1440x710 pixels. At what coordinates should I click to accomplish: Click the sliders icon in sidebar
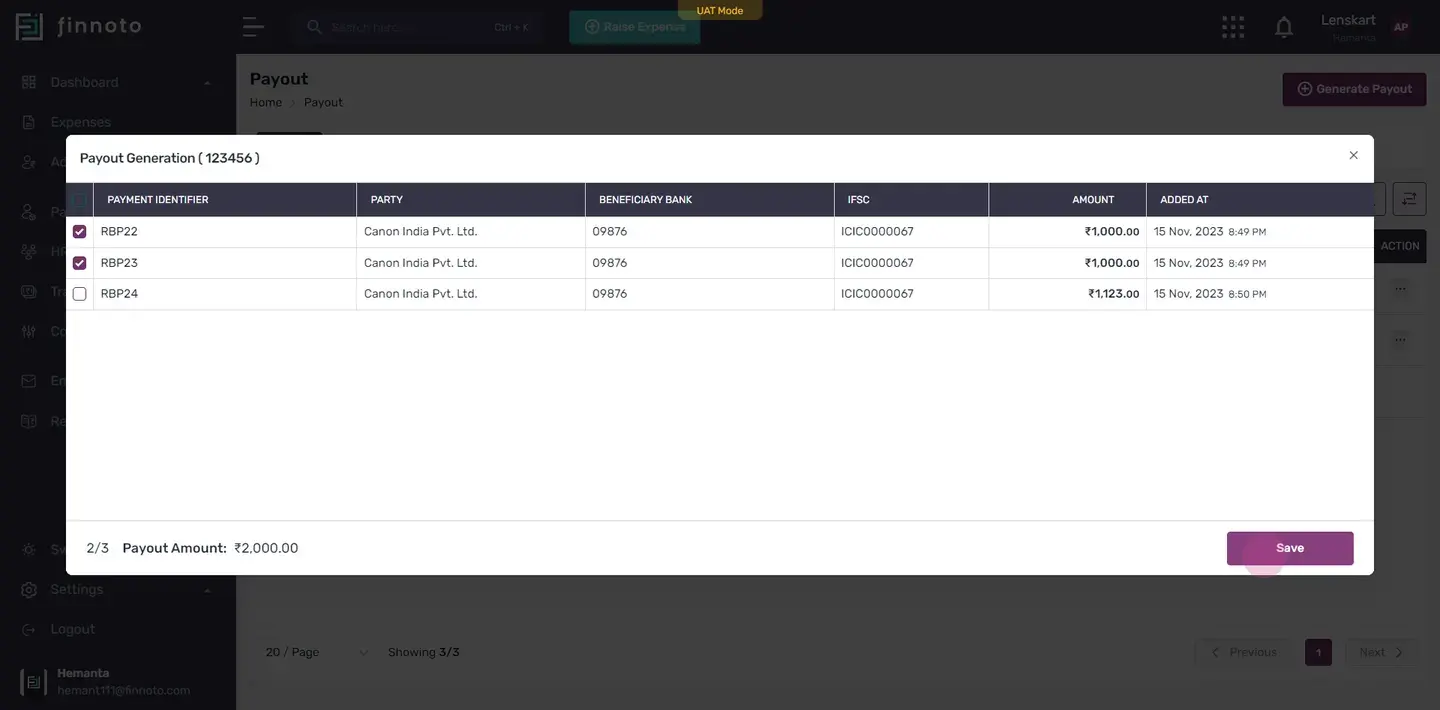click(x=29, y=331)
